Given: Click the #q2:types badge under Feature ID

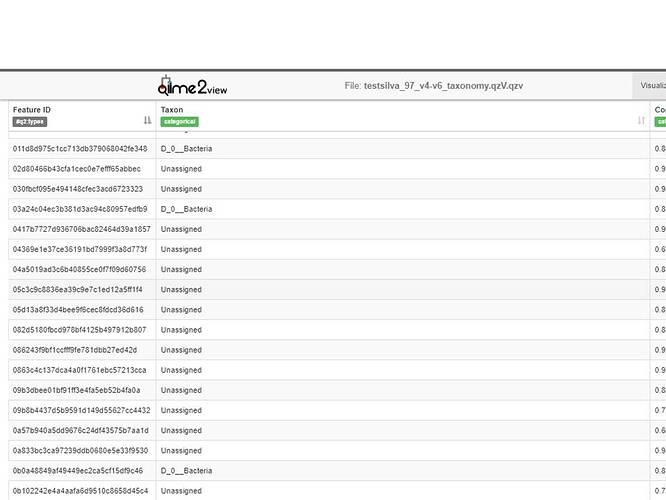Looking at the screenshot, I should pyautogui.click(x=30, y=122).
